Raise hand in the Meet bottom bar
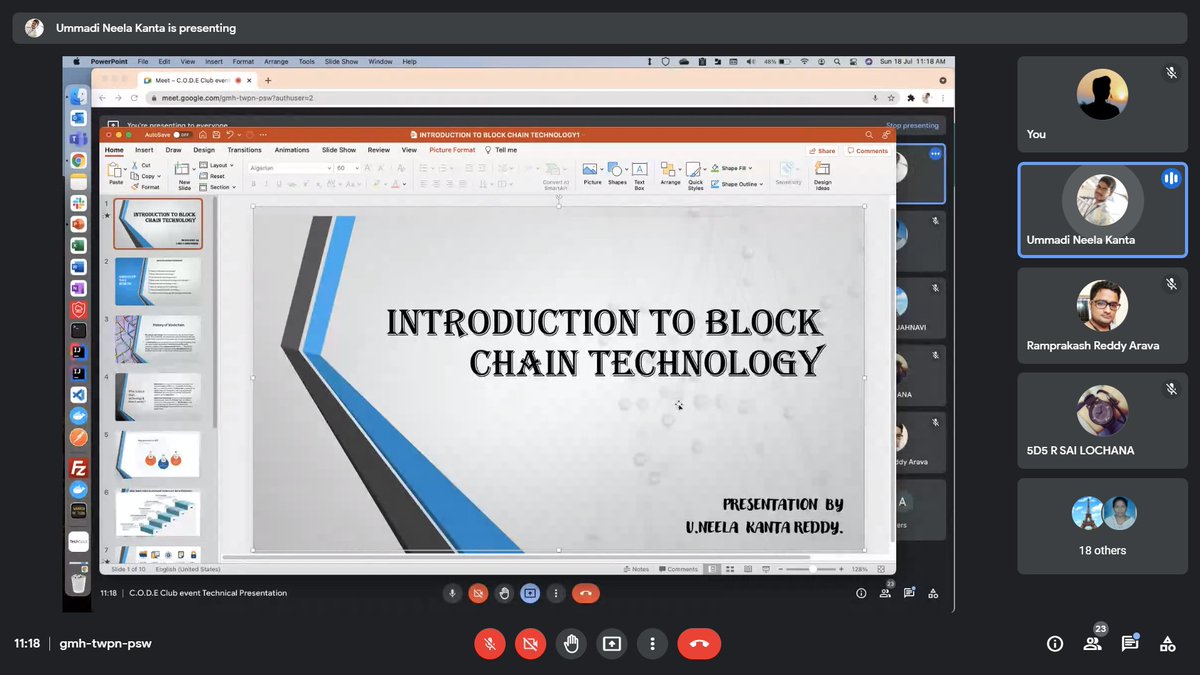 pyautogui.click(x=571, y=644)
